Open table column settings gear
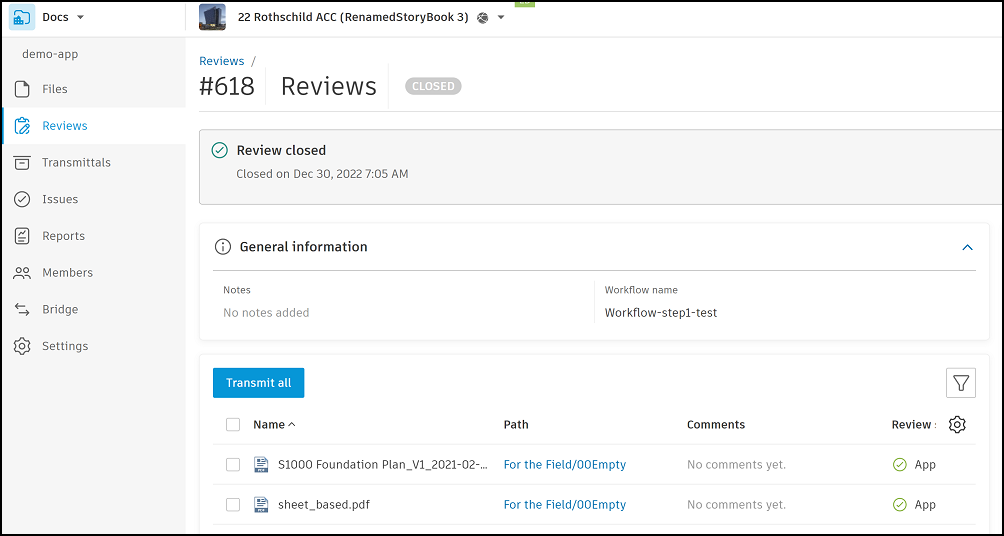 [957, 425]
